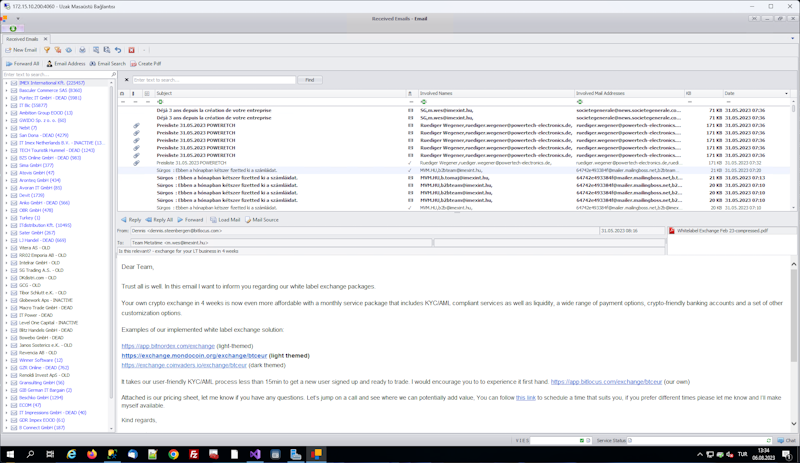The image size is (800, 463).
Task: Expand the IT Bic folder node
Action: tap(7, 105)
